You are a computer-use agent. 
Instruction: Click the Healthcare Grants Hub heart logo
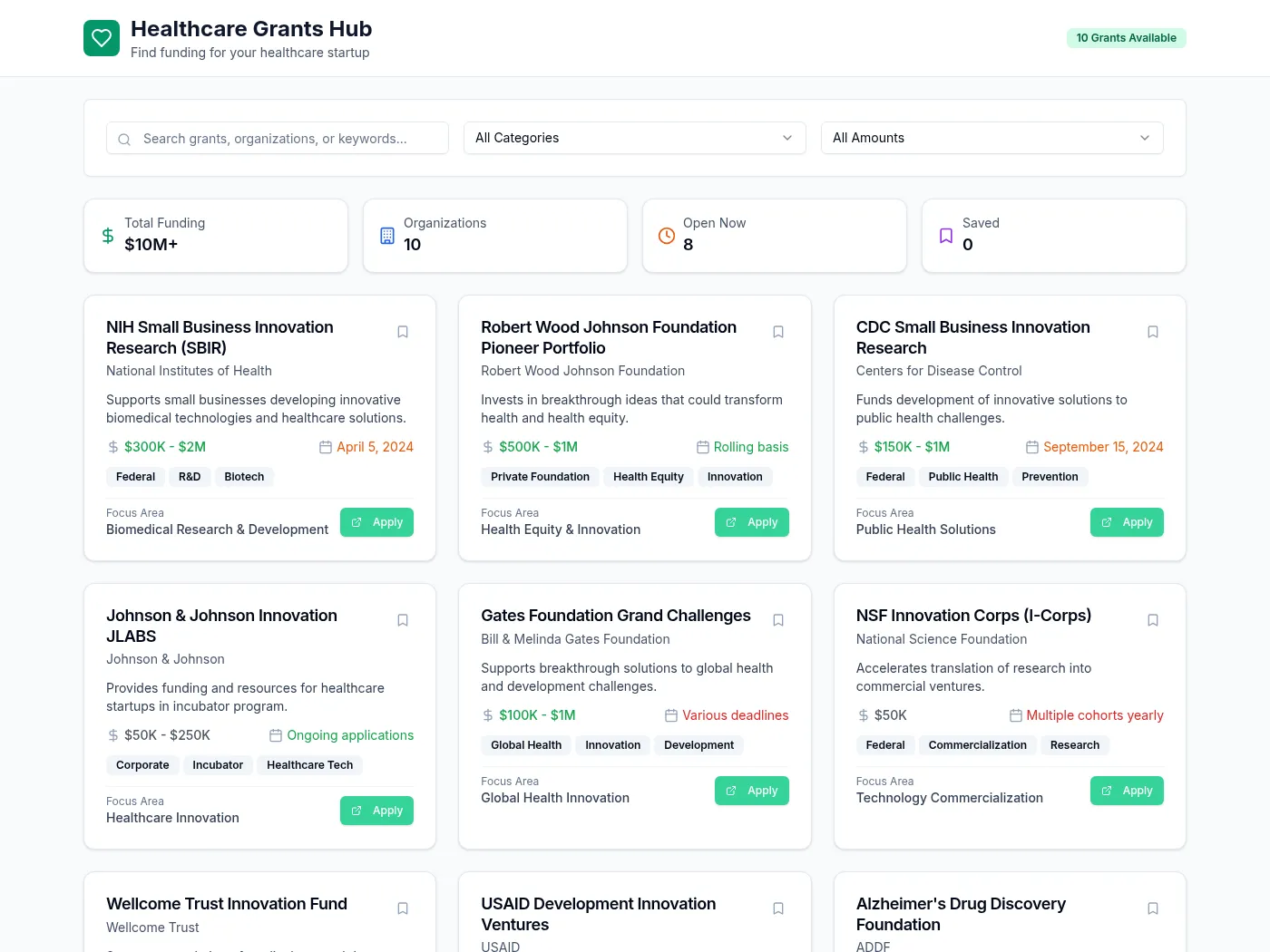102,38
